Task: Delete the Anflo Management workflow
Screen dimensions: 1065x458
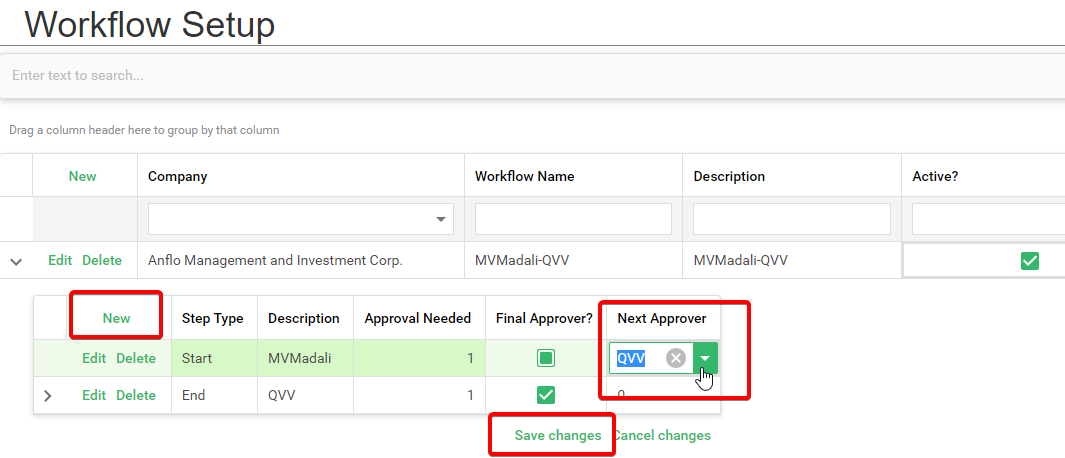Action: point(102,260)
